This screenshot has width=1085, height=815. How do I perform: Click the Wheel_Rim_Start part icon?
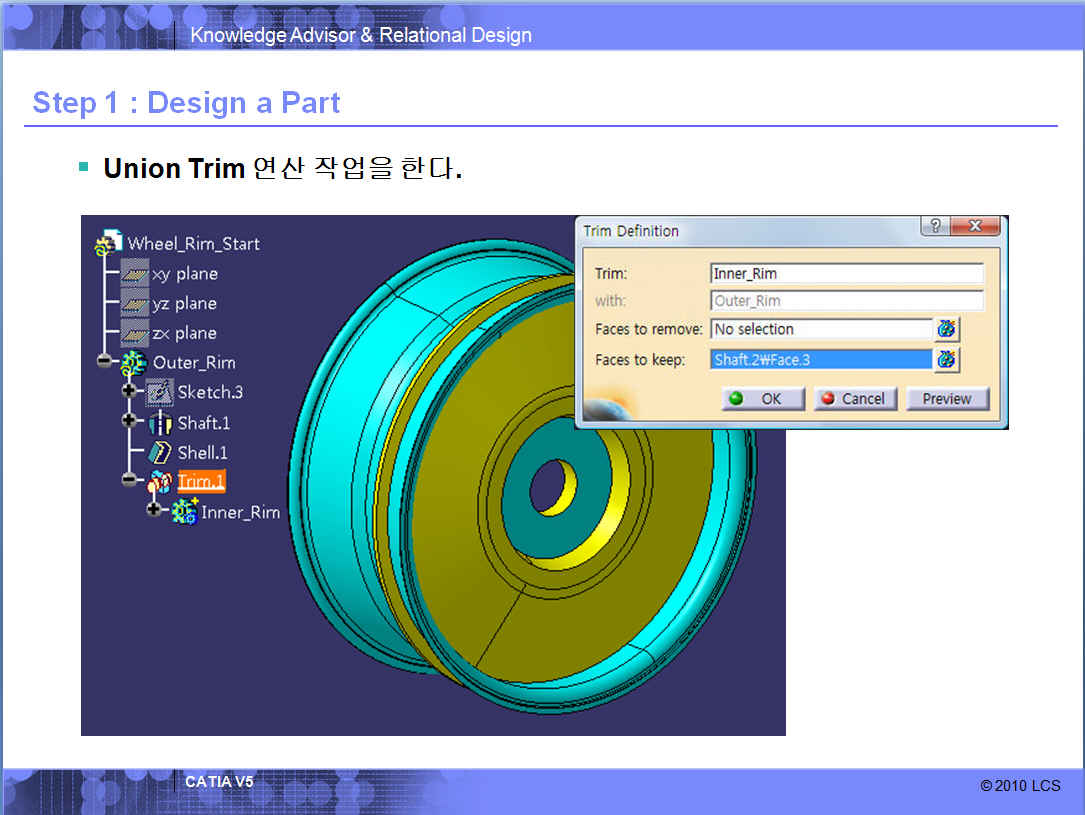(x=109, y=243)
